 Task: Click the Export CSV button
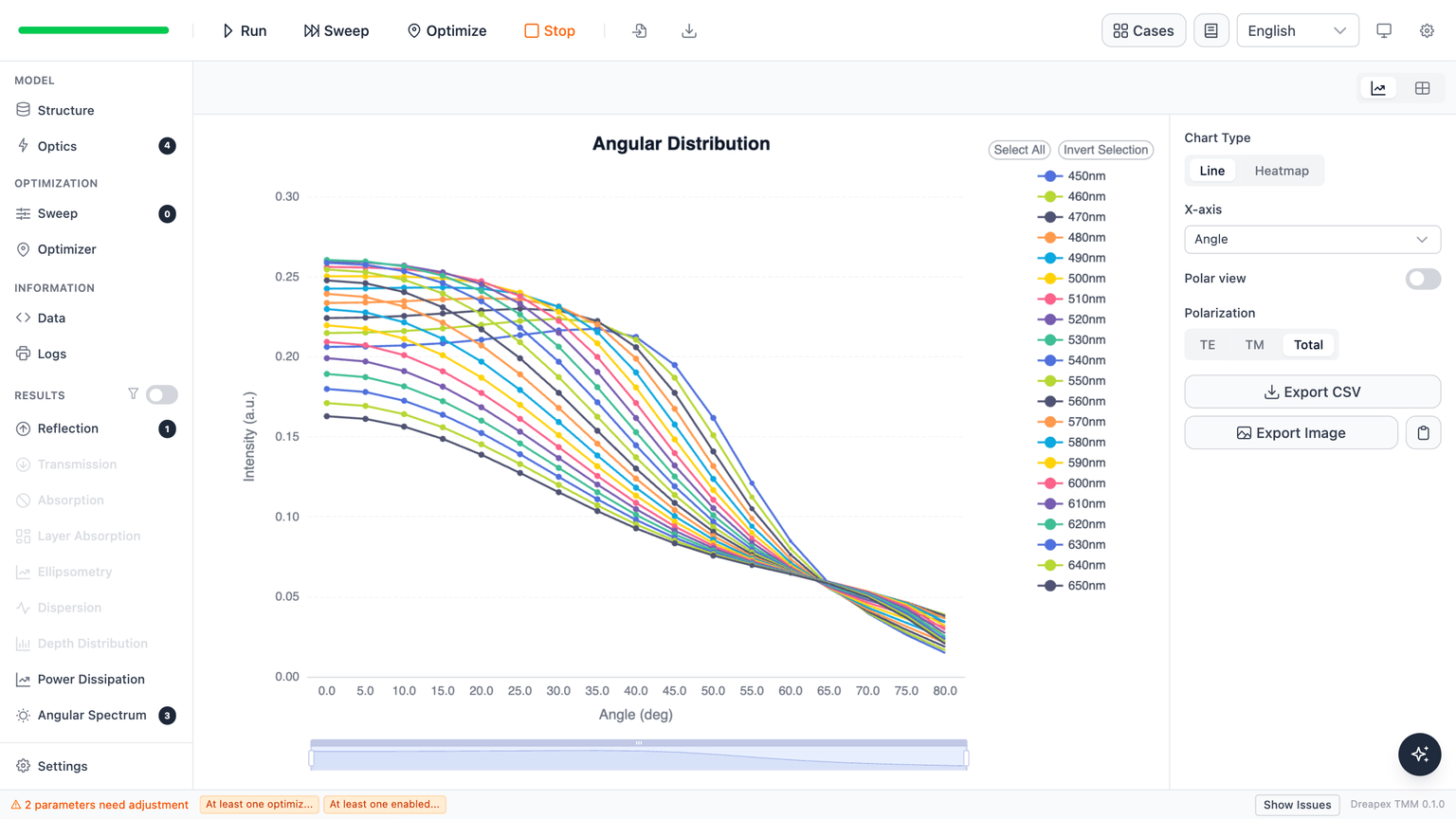[x=1312, y=391]
